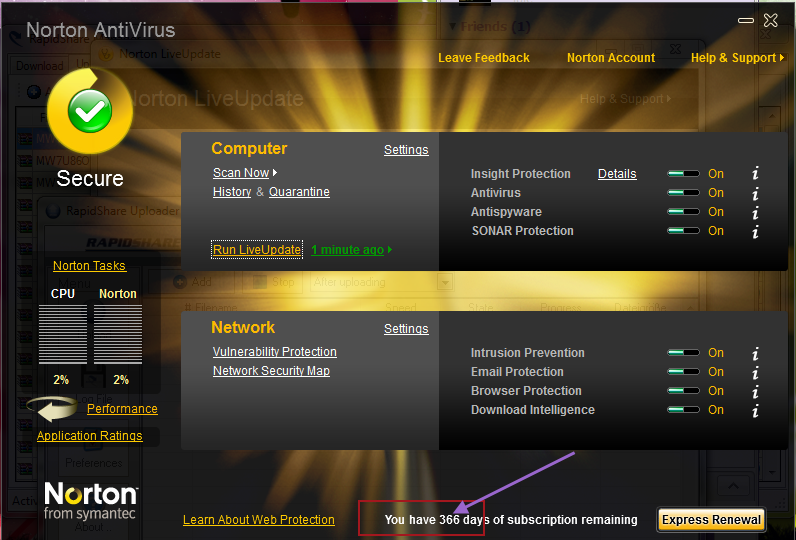Disable Download Intelligence switch
This screenshot has height=540, width=796.
pyautogui.click(x=683, y=410)
